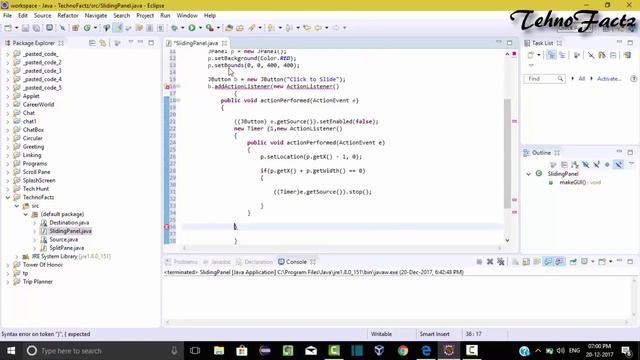The height and width of the screenshot is (360, 640).
Task: Remove launch with Console X icon
Action: 490,262
